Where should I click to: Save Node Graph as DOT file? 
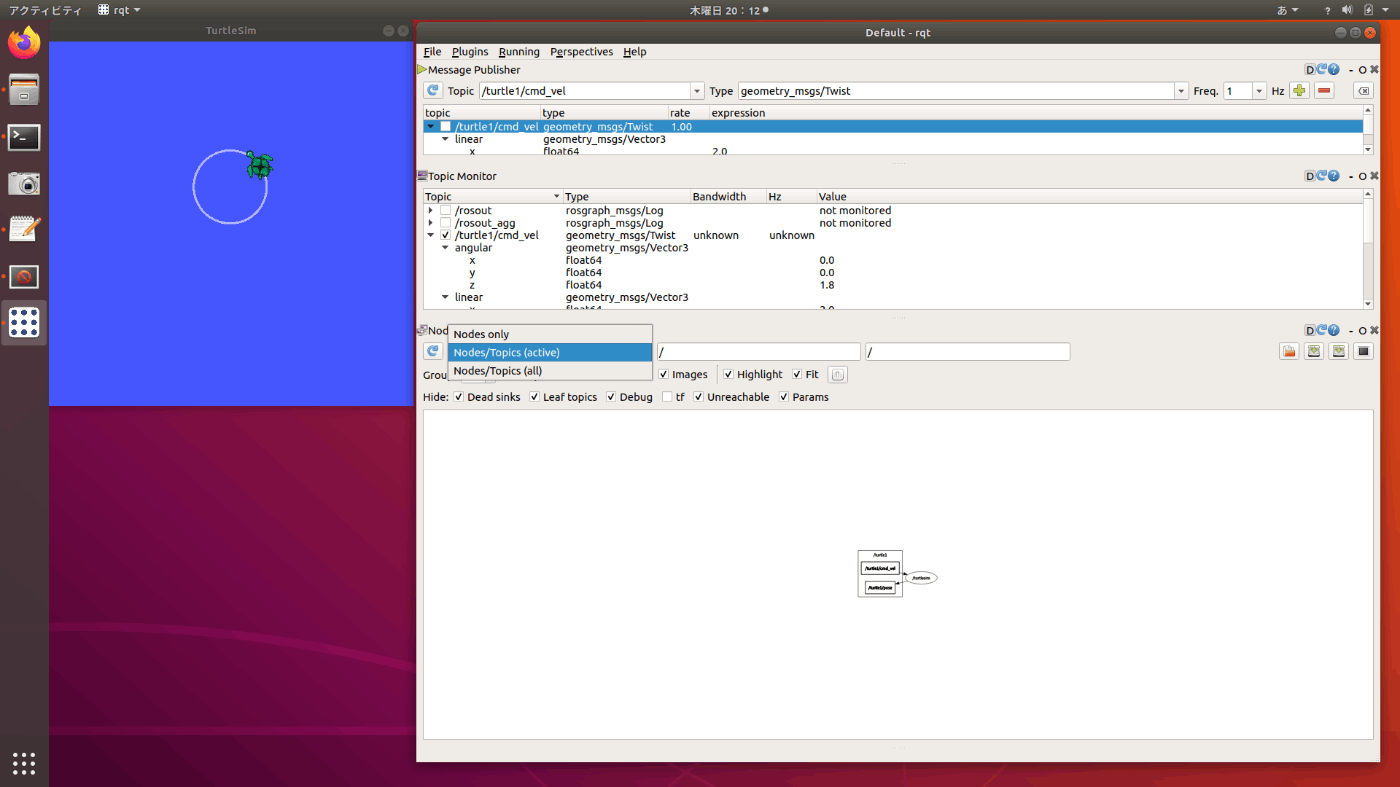1314,351
